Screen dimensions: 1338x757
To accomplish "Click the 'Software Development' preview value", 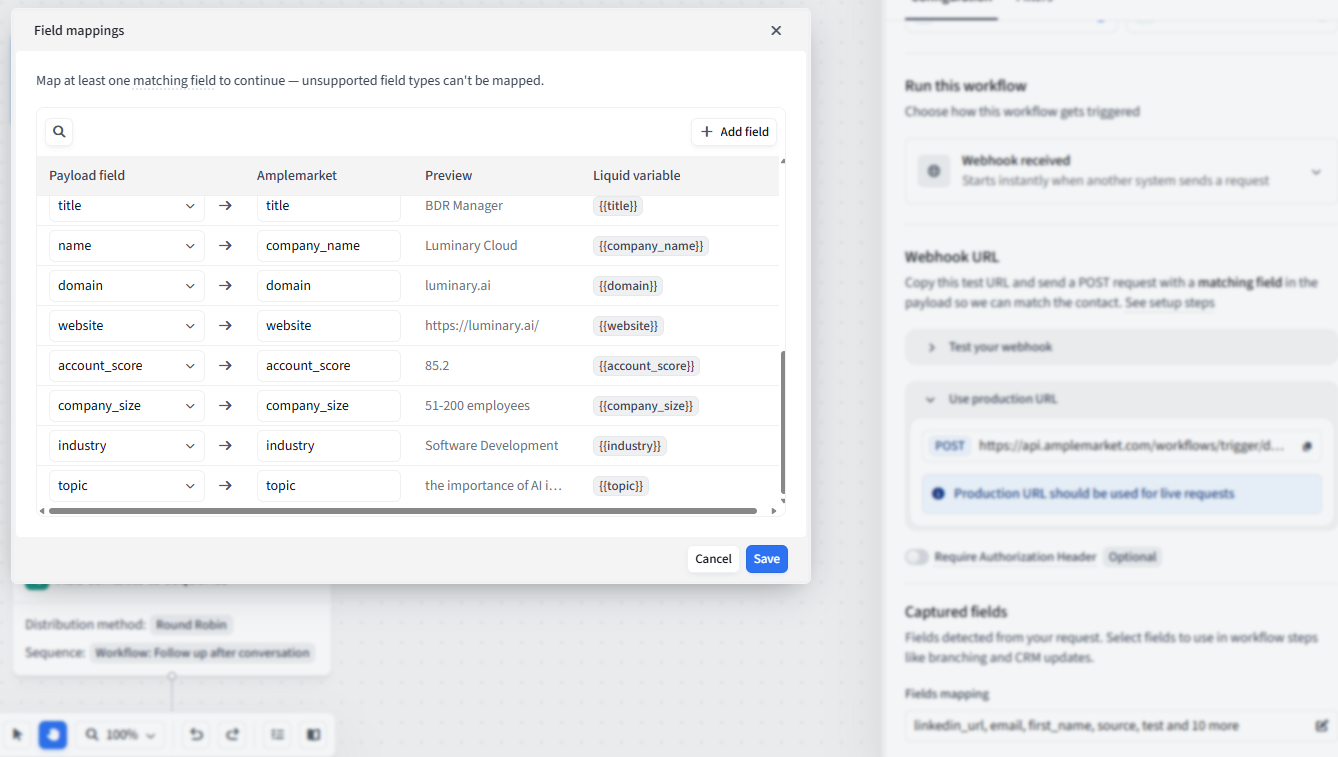I will (x=492, y=446).
